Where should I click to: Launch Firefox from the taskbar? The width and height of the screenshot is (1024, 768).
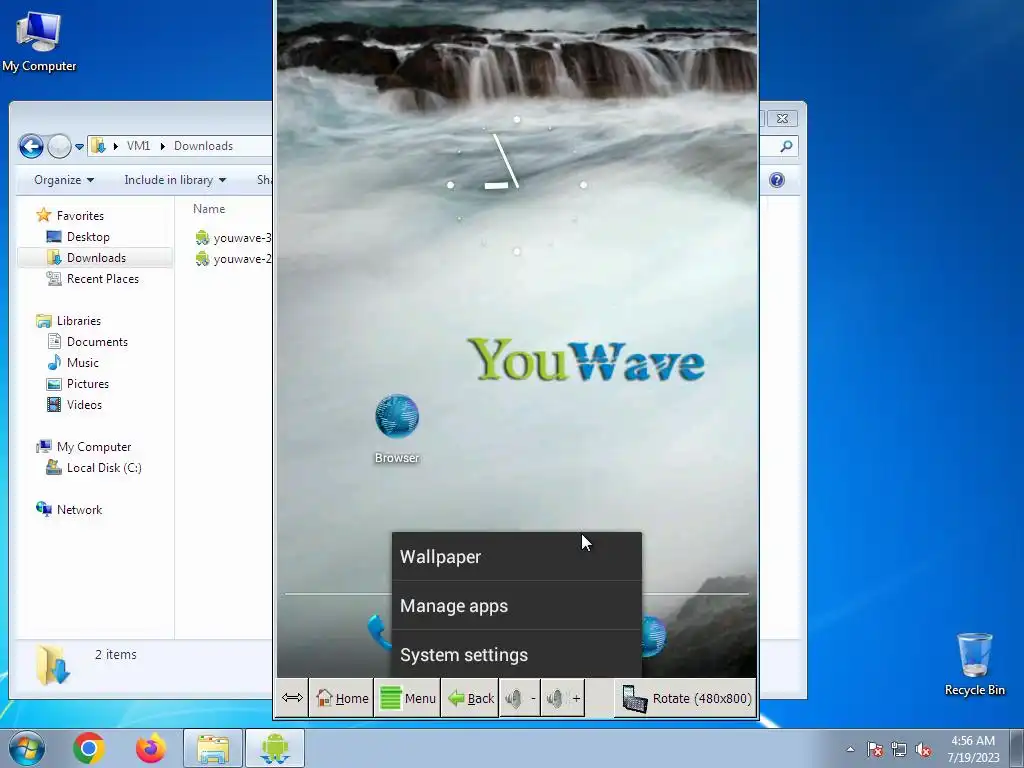[x=150, y=748]
